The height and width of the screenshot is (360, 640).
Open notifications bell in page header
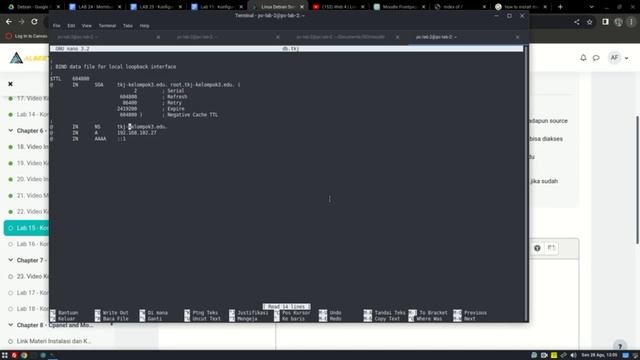[x=583, y=58]
